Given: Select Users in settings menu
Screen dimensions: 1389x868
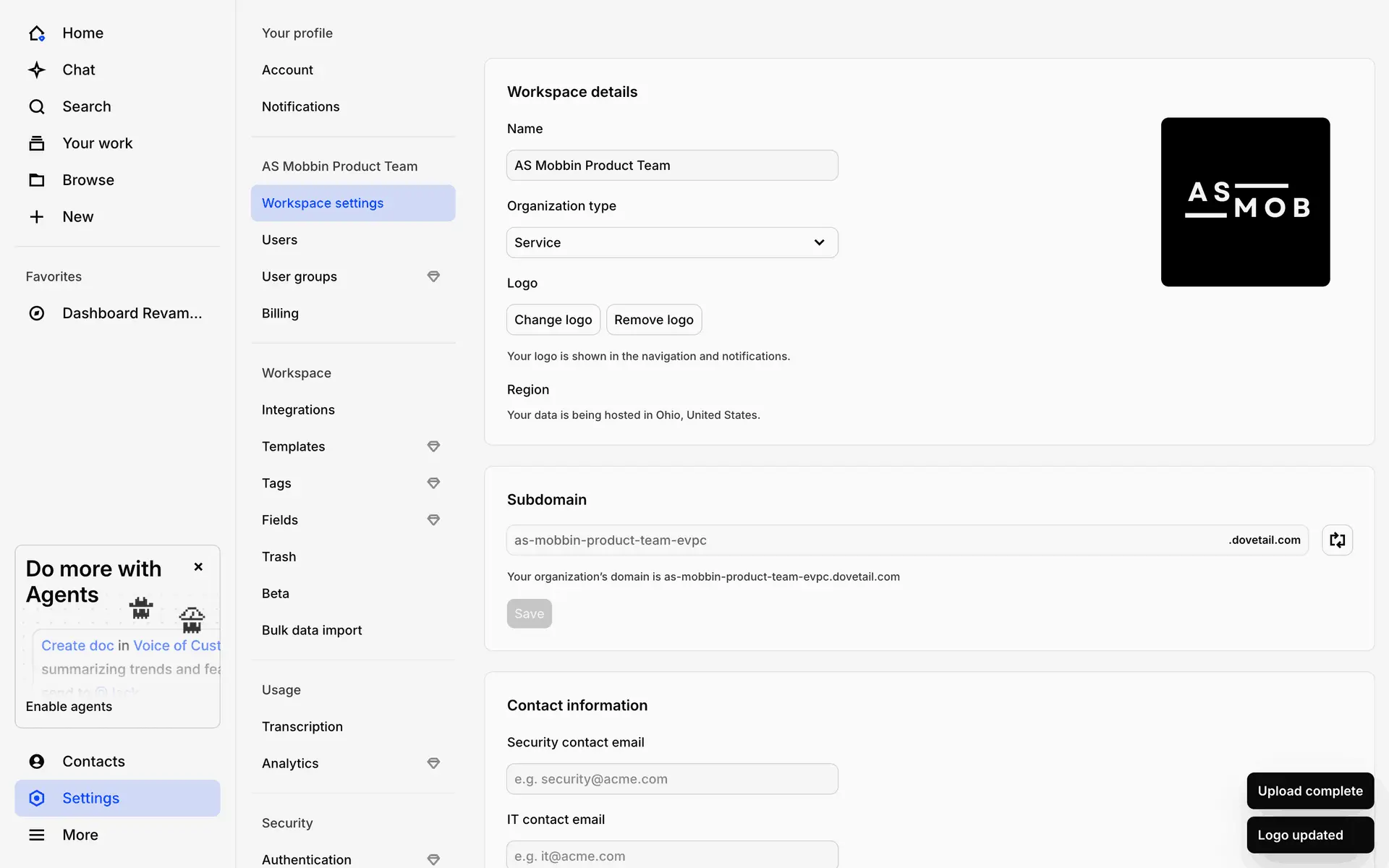Looking at the screenshot, I should (x=279, y=240).
